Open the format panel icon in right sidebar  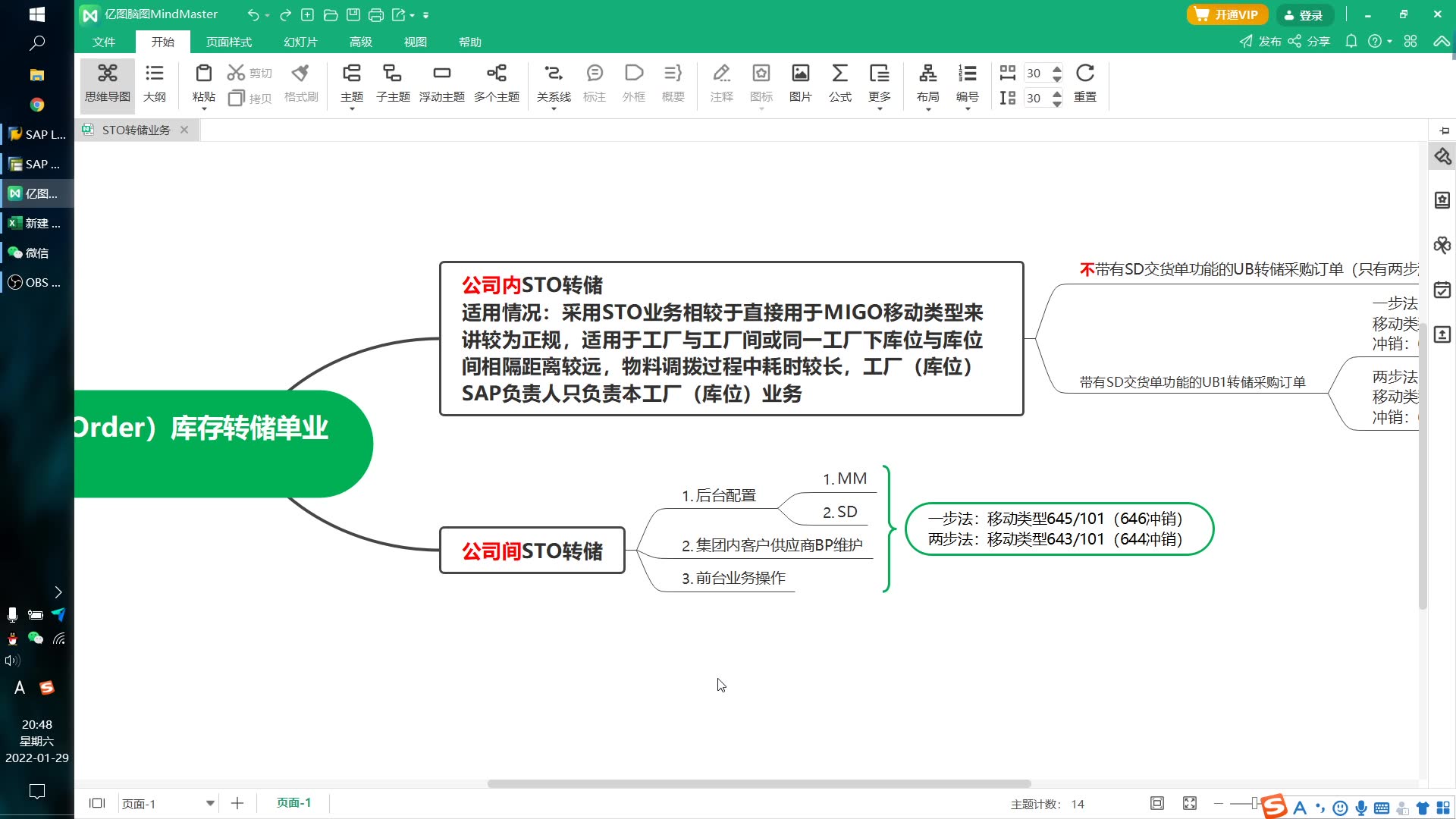[1442, 157]
